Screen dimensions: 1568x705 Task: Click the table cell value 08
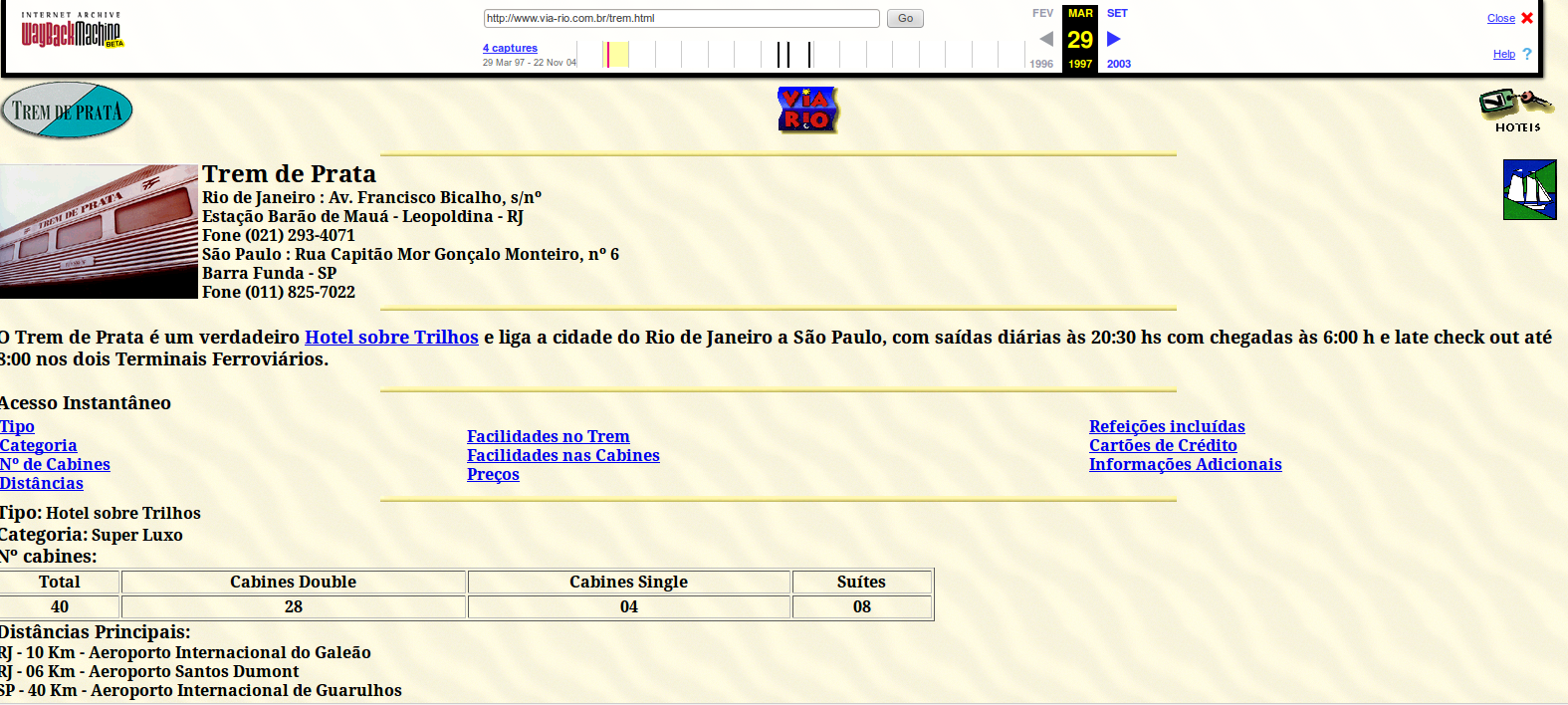click(x=862, y=606)
